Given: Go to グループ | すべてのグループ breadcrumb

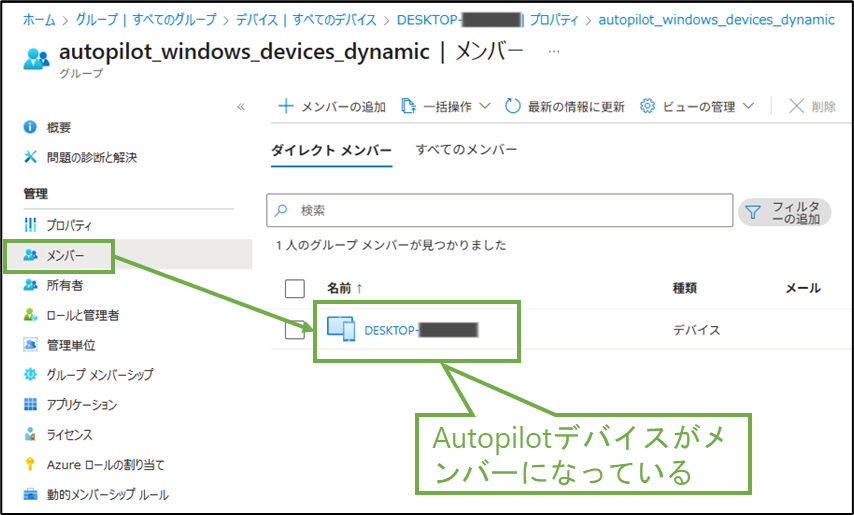Looking at the screenshot, I should point(146,20).
